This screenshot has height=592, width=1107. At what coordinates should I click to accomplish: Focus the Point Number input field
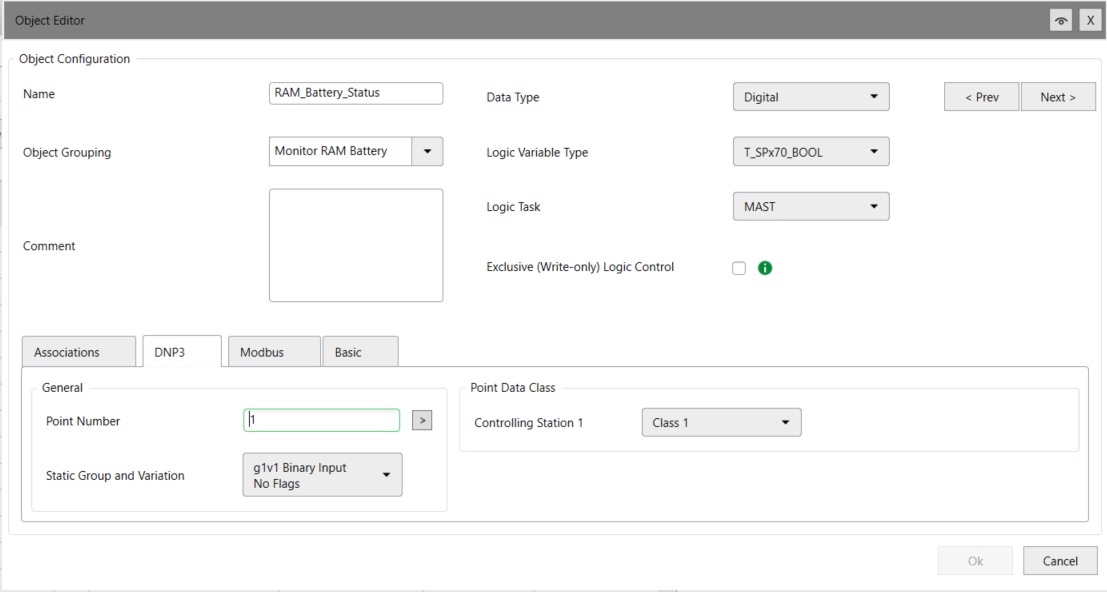tap(322, 421)
